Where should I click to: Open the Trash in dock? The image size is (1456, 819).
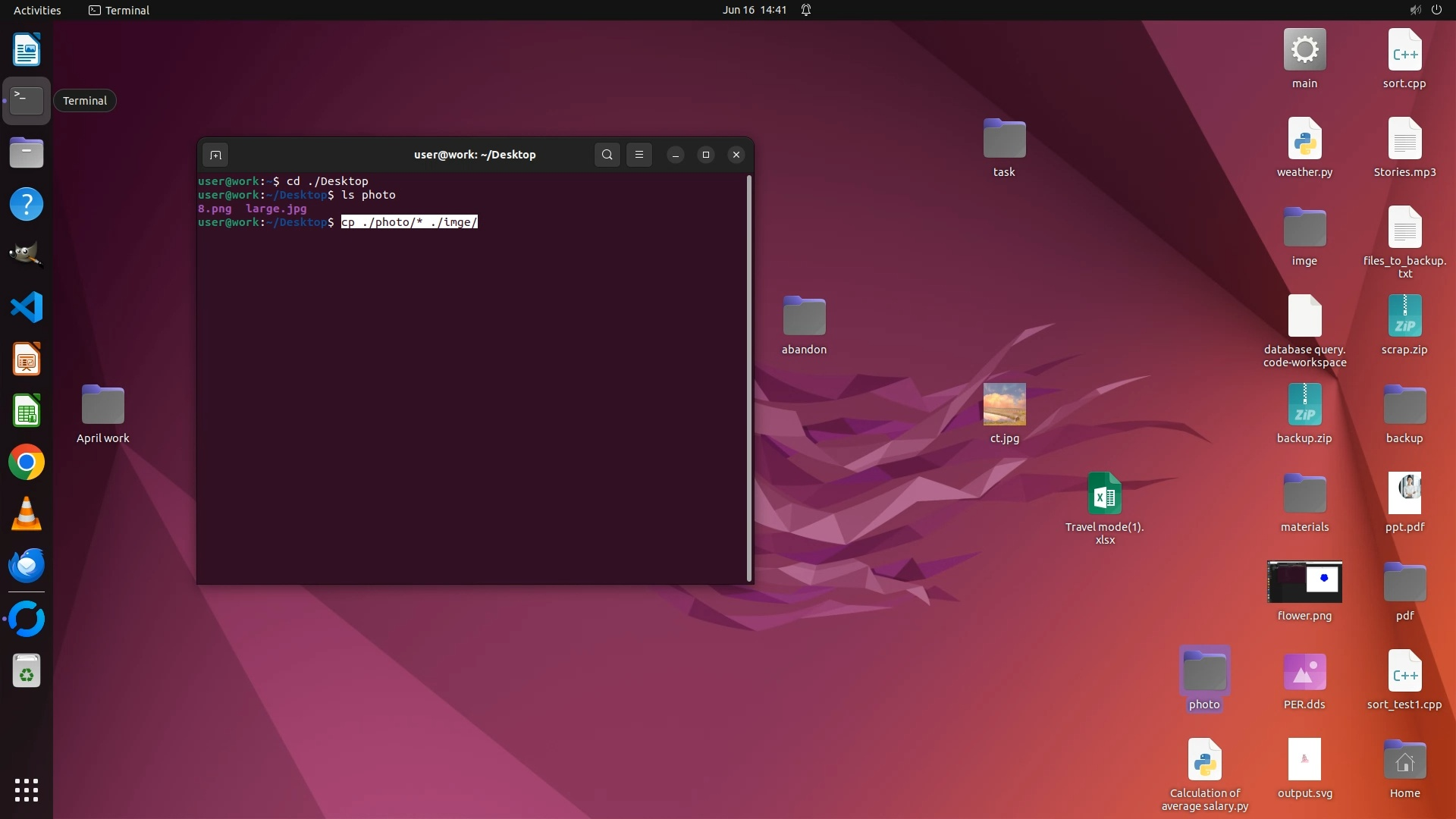tap(27, 671)
